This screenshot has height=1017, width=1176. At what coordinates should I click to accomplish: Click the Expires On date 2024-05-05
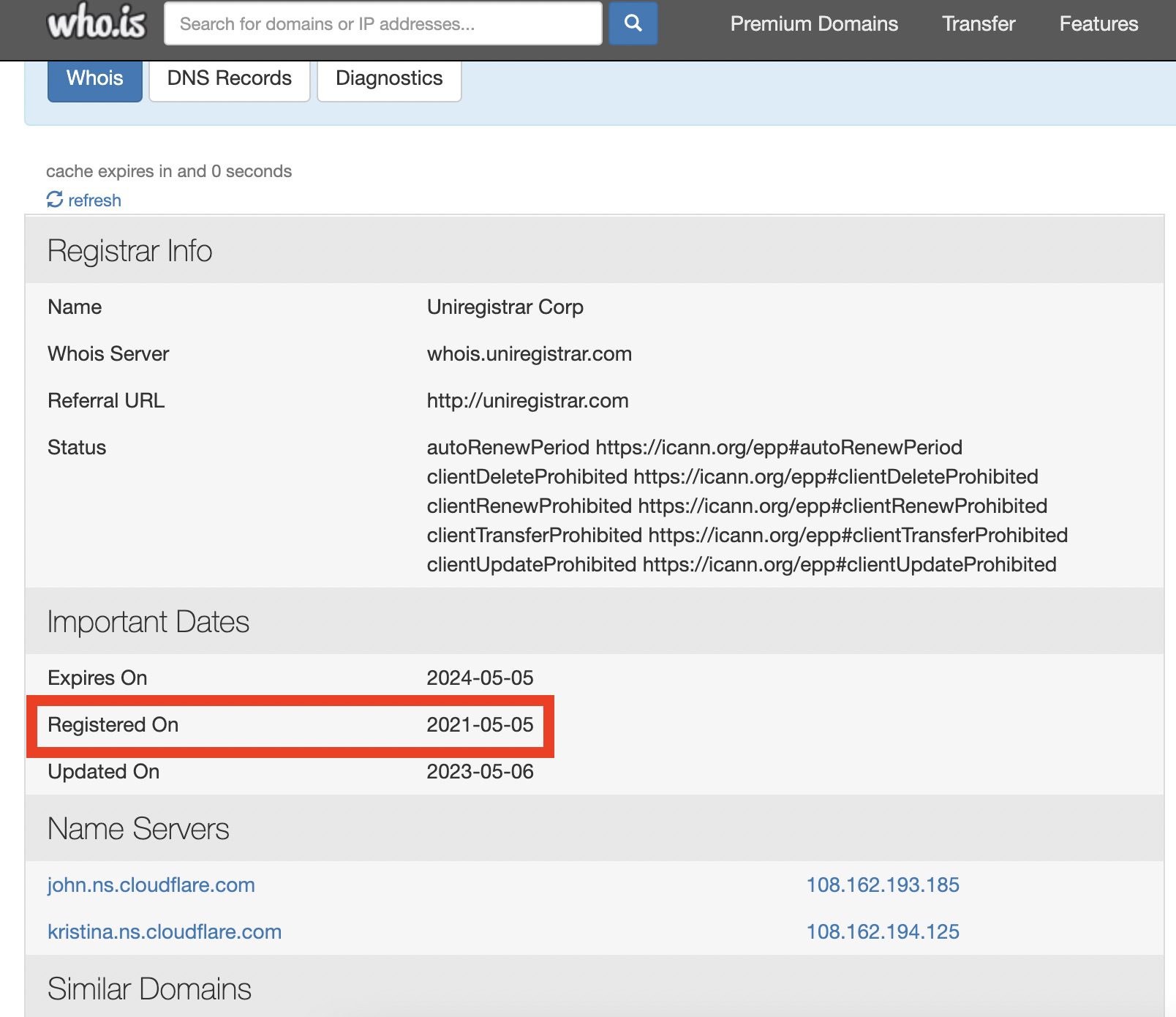480,678
